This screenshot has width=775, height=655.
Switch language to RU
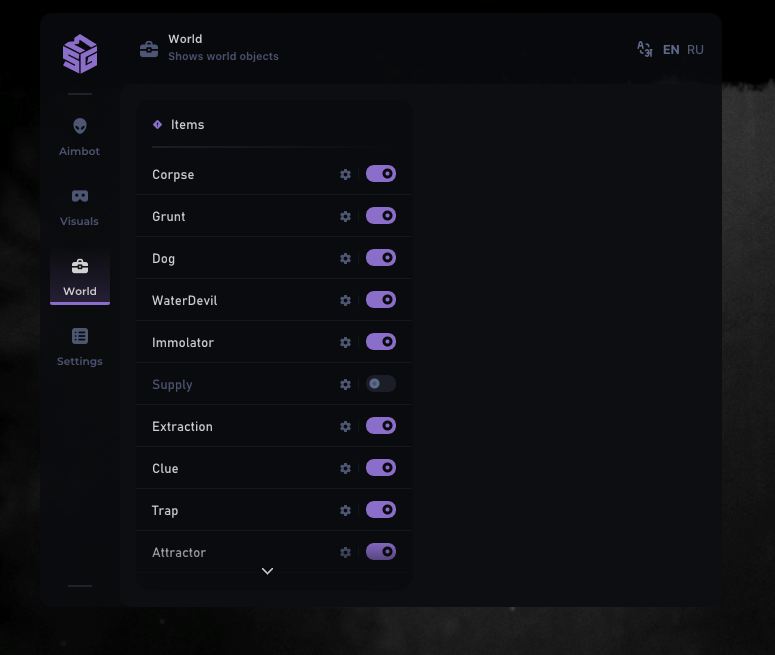point(695,49)
